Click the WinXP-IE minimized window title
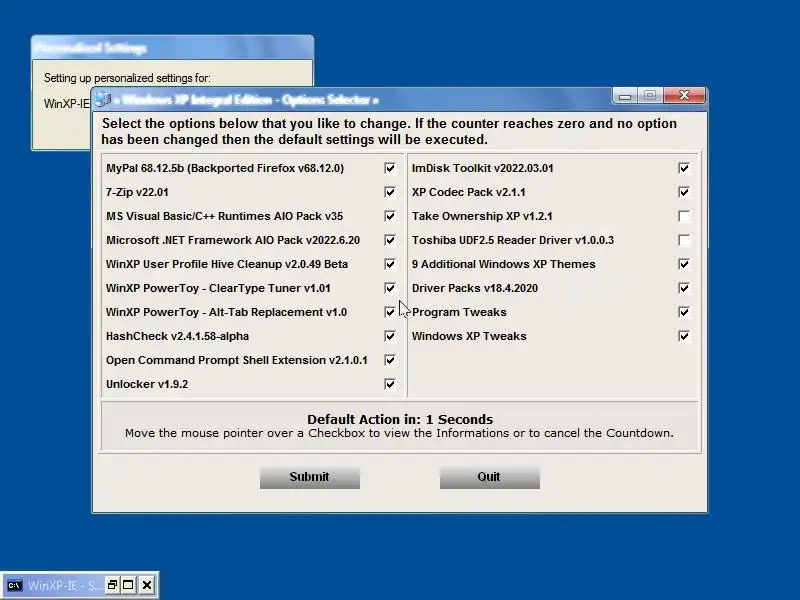Viewport: 800px width, 600px height. [64, 585]
